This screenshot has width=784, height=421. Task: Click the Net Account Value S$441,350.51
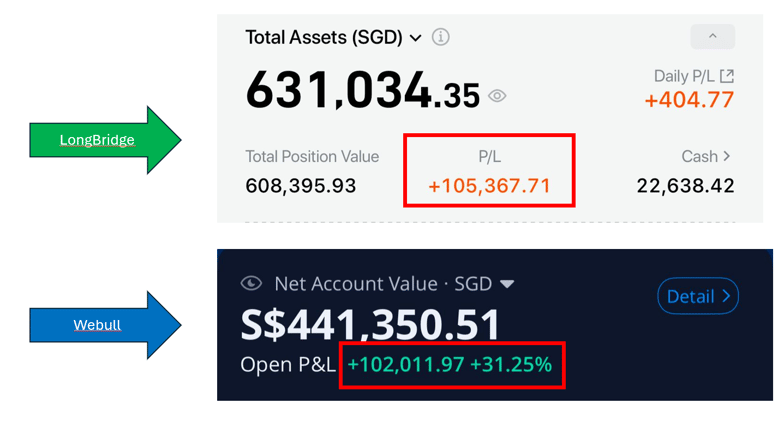coord(370,325)
